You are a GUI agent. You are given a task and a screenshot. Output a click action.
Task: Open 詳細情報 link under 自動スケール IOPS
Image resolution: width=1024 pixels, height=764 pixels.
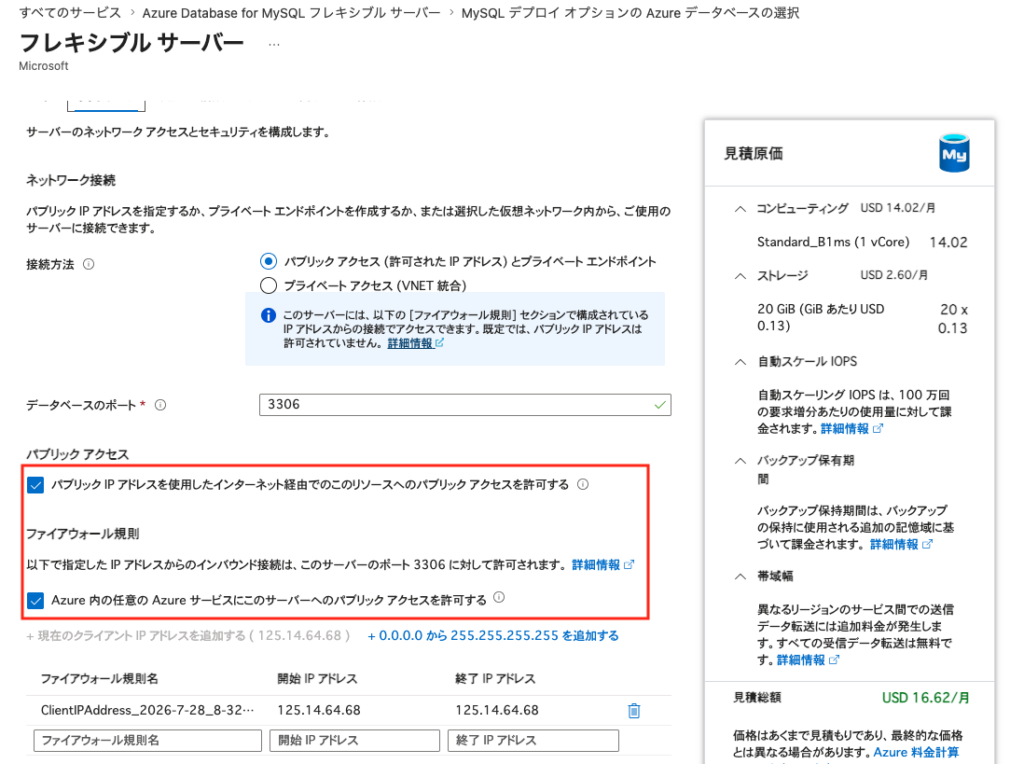pyautogui.click(x=852, y=428)
